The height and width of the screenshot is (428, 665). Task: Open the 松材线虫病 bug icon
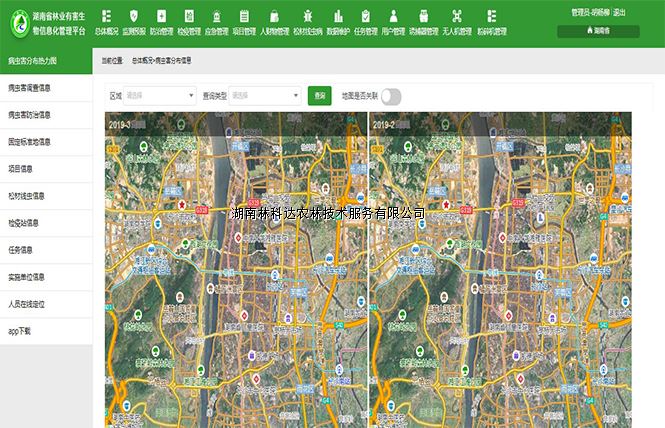307,15
